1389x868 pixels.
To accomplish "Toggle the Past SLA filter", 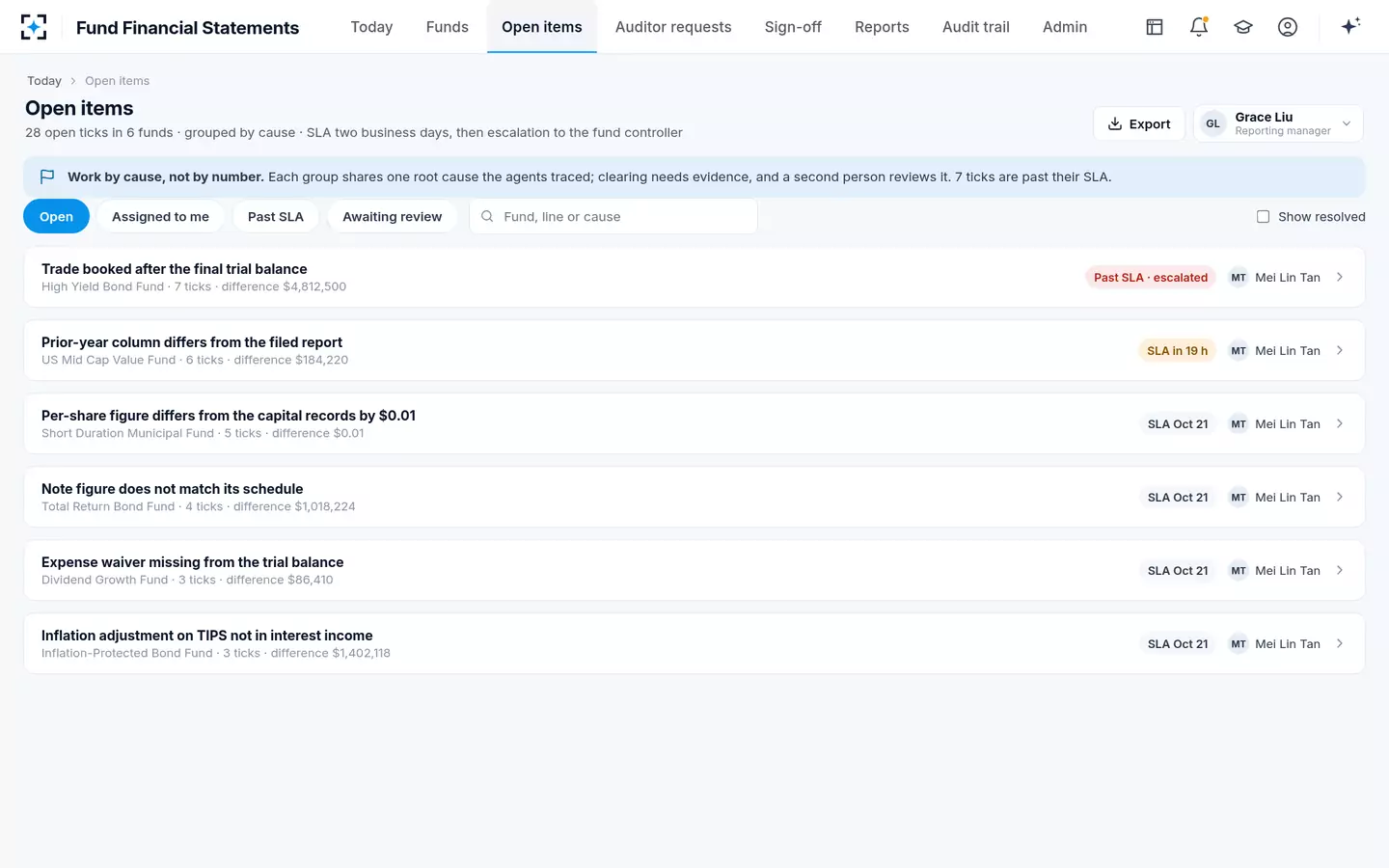I will tap(276, 217).
